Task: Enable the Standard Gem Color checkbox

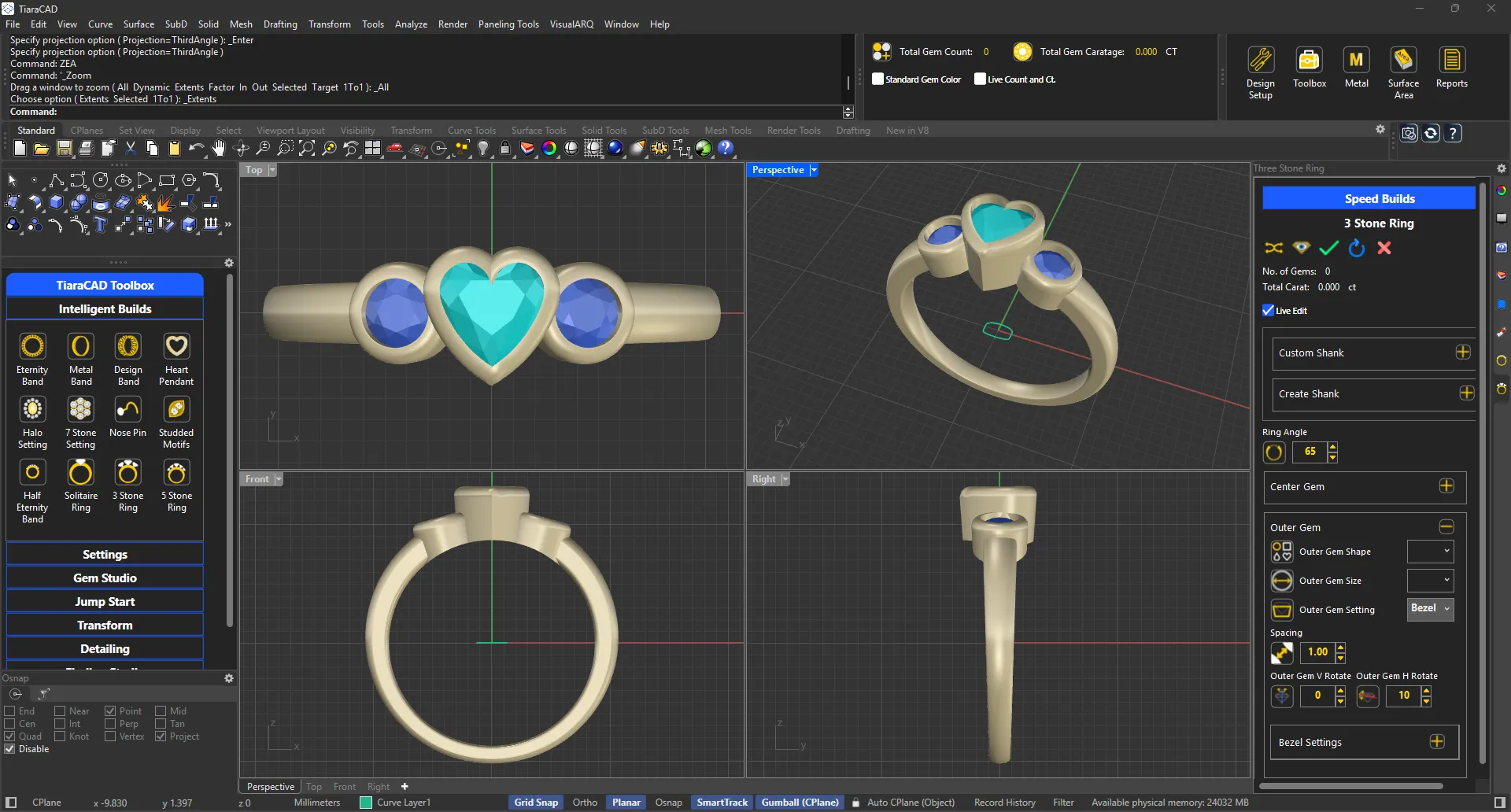Action: click(x=879, y=79)
